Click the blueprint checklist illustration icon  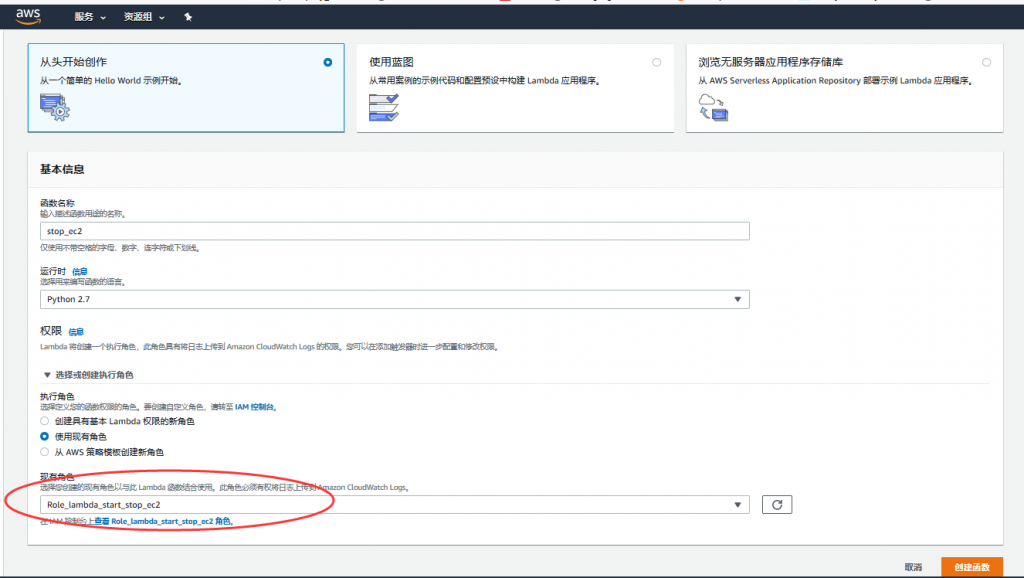click(383, 106)
